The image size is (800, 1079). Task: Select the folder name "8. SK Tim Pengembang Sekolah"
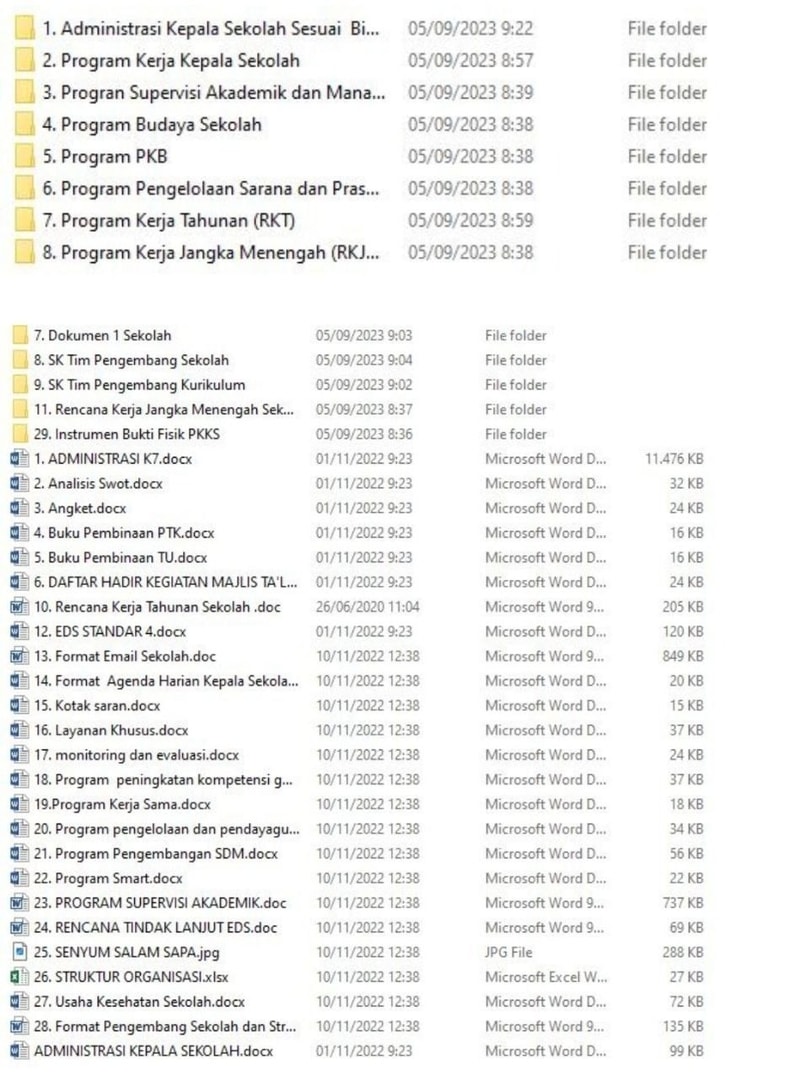coord(131,361)
